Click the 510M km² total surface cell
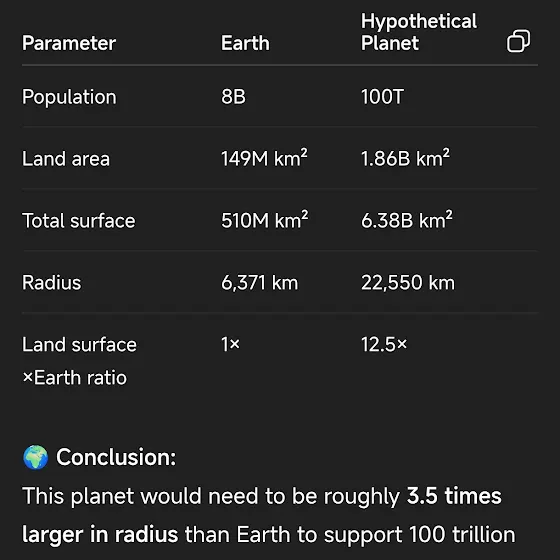 (265, 220)
